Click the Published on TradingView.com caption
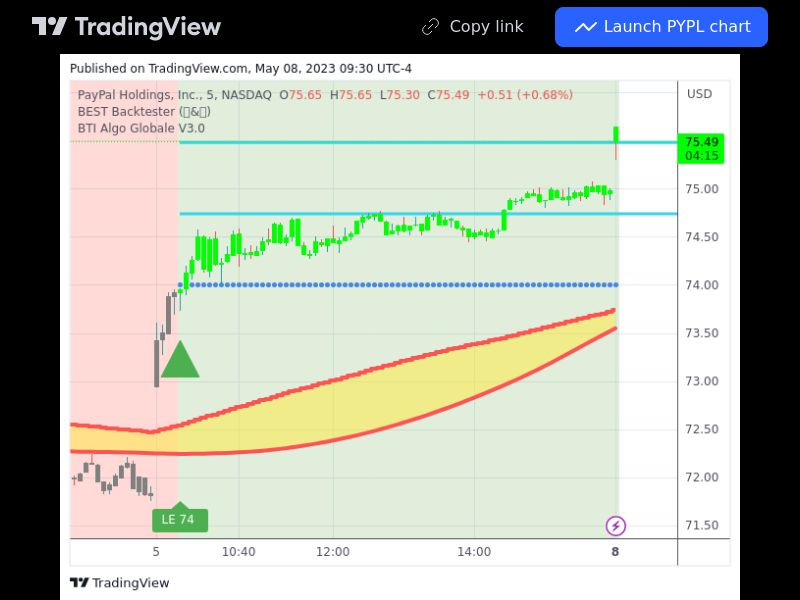This screenshot has height=600, width=800. (x=241, y=68)
